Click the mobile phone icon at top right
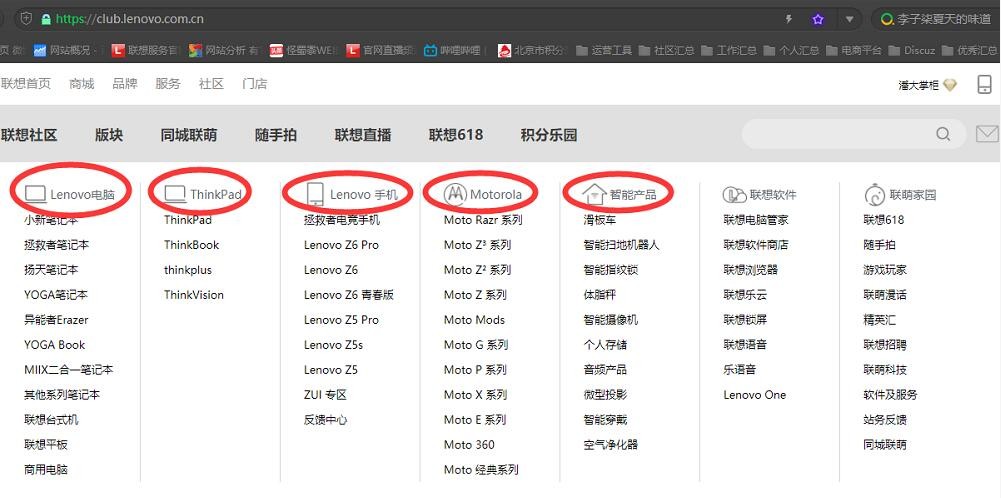 pos(984,84)
